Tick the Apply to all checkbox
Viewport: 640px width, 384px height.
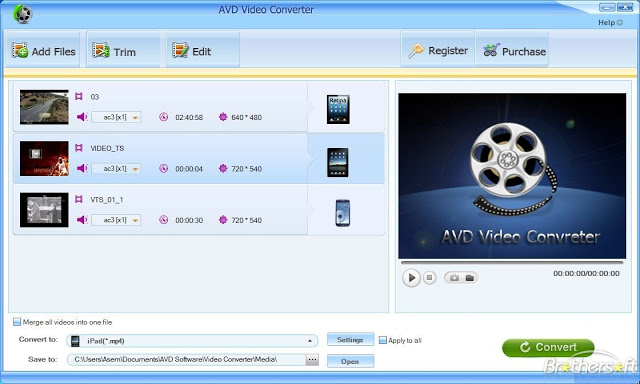(382, 340)
